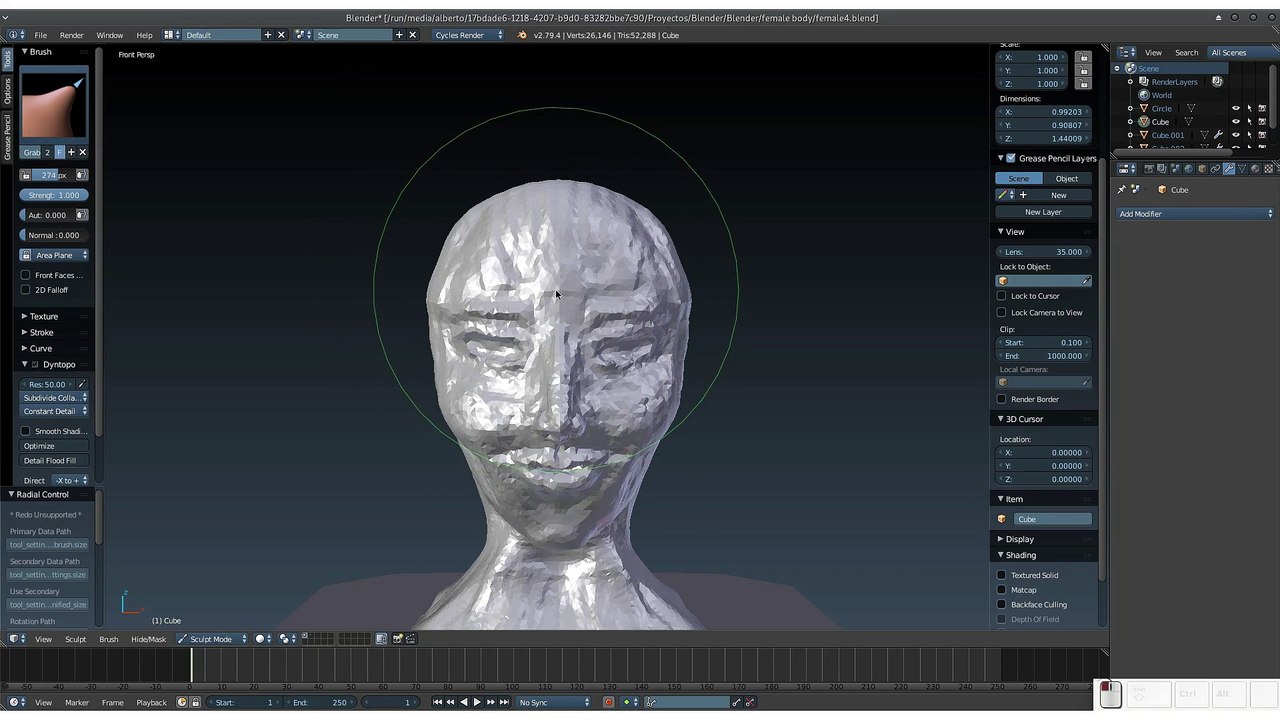The image size is (1280, 720).
Task: Click the Dyntopo resolution eyedropper icon
Action: tap(81, 384)
